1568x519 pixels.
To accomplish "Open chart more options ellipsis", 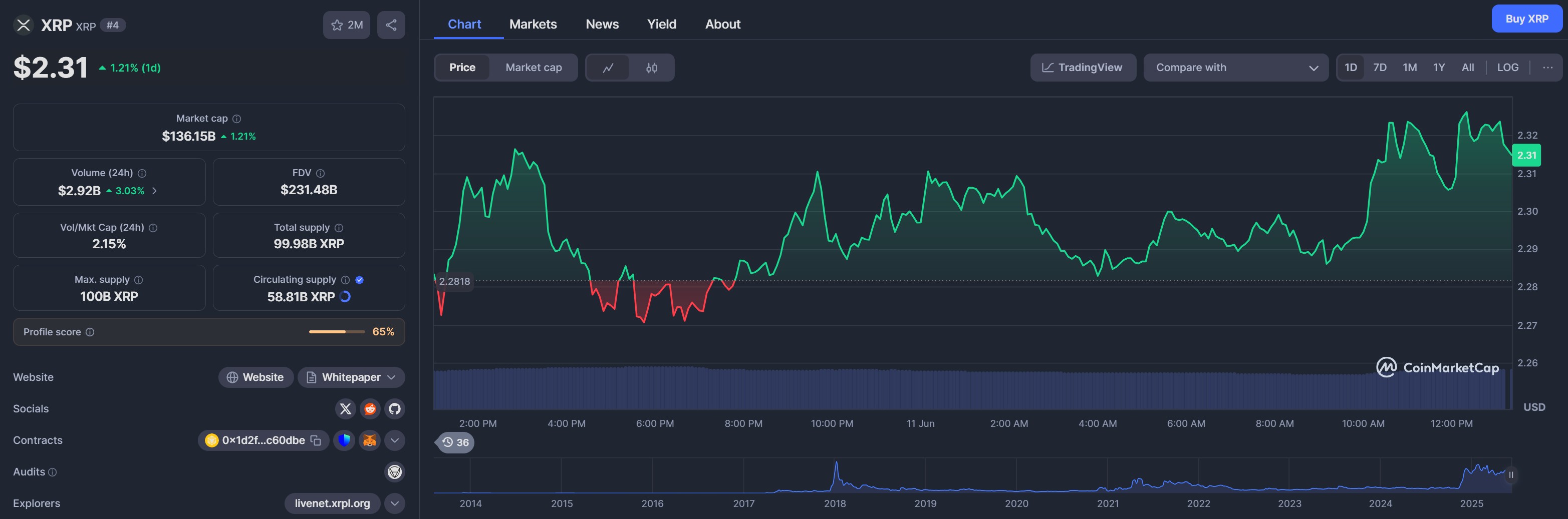I will pyautogui.click(x=1547, y=68).
